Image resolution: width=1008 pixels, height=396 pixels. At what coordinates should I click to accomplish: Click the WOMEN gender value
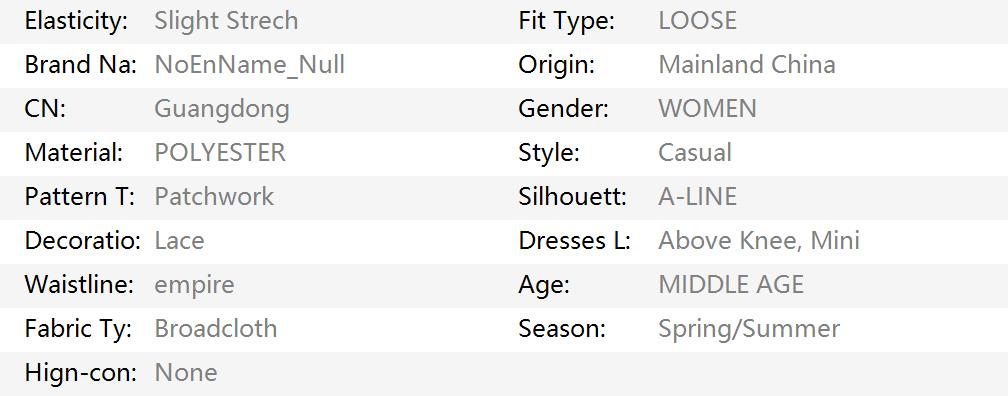pyautogui.click(x=707, y=109)
